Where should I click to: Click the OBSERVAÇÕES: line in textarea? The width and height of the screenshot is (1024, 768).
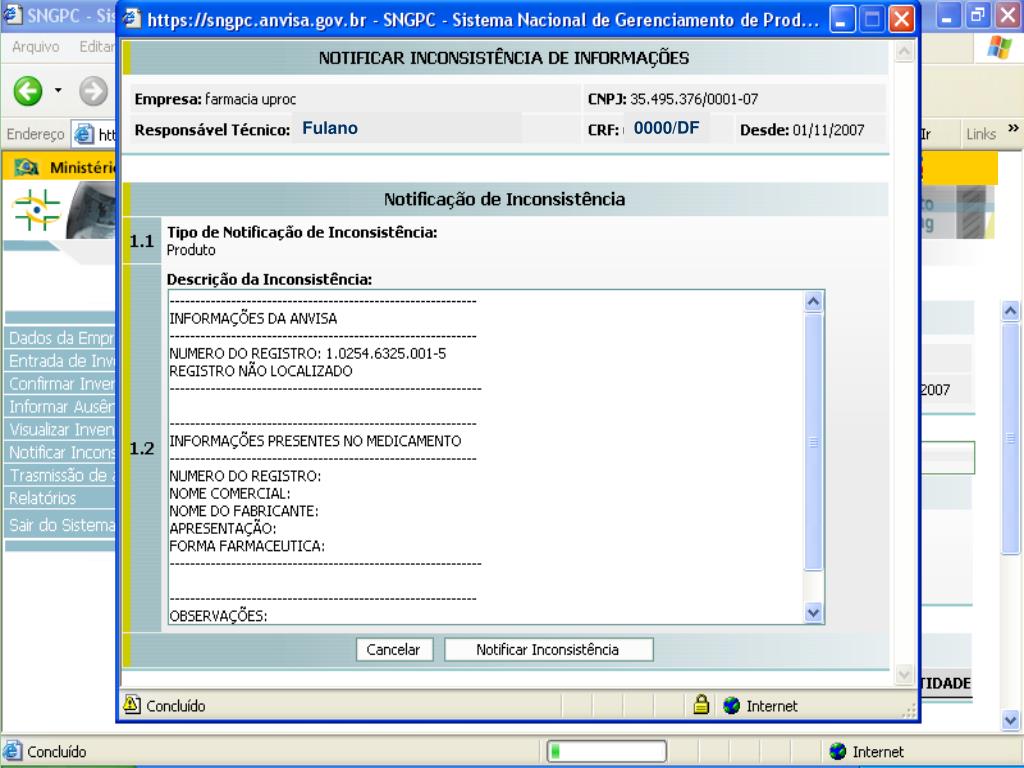(x=218, y=616)
